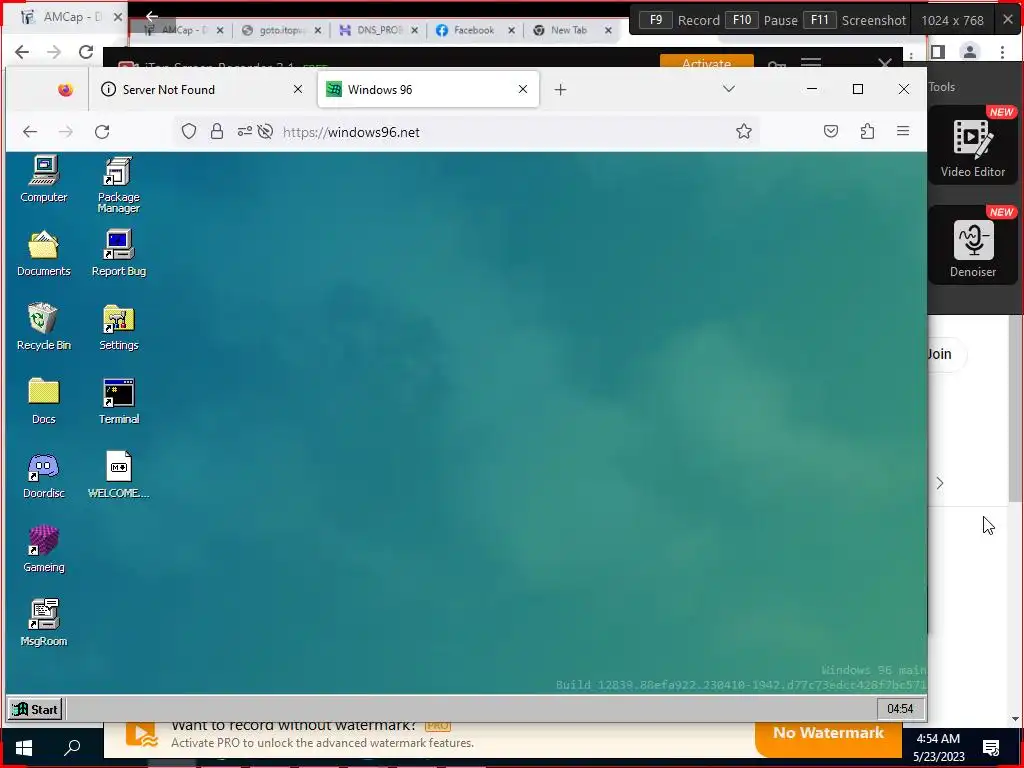This screenshot has height=768, width=1024.
Task: Open Windows taskbar search magnifier
Action: [x=72, y=748]
